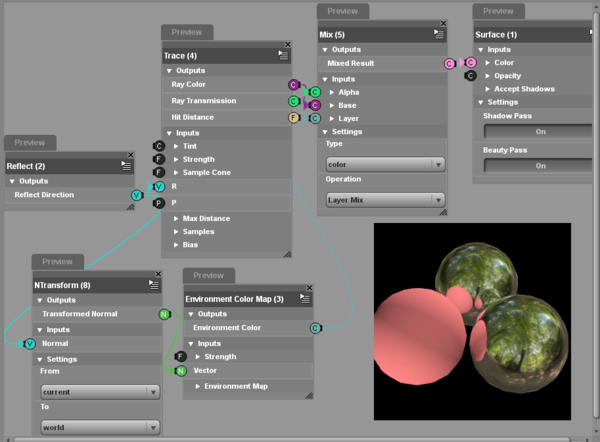Open the Mix node options menu icon
This screenshot has height=442, width=600.
pos(439,34)
